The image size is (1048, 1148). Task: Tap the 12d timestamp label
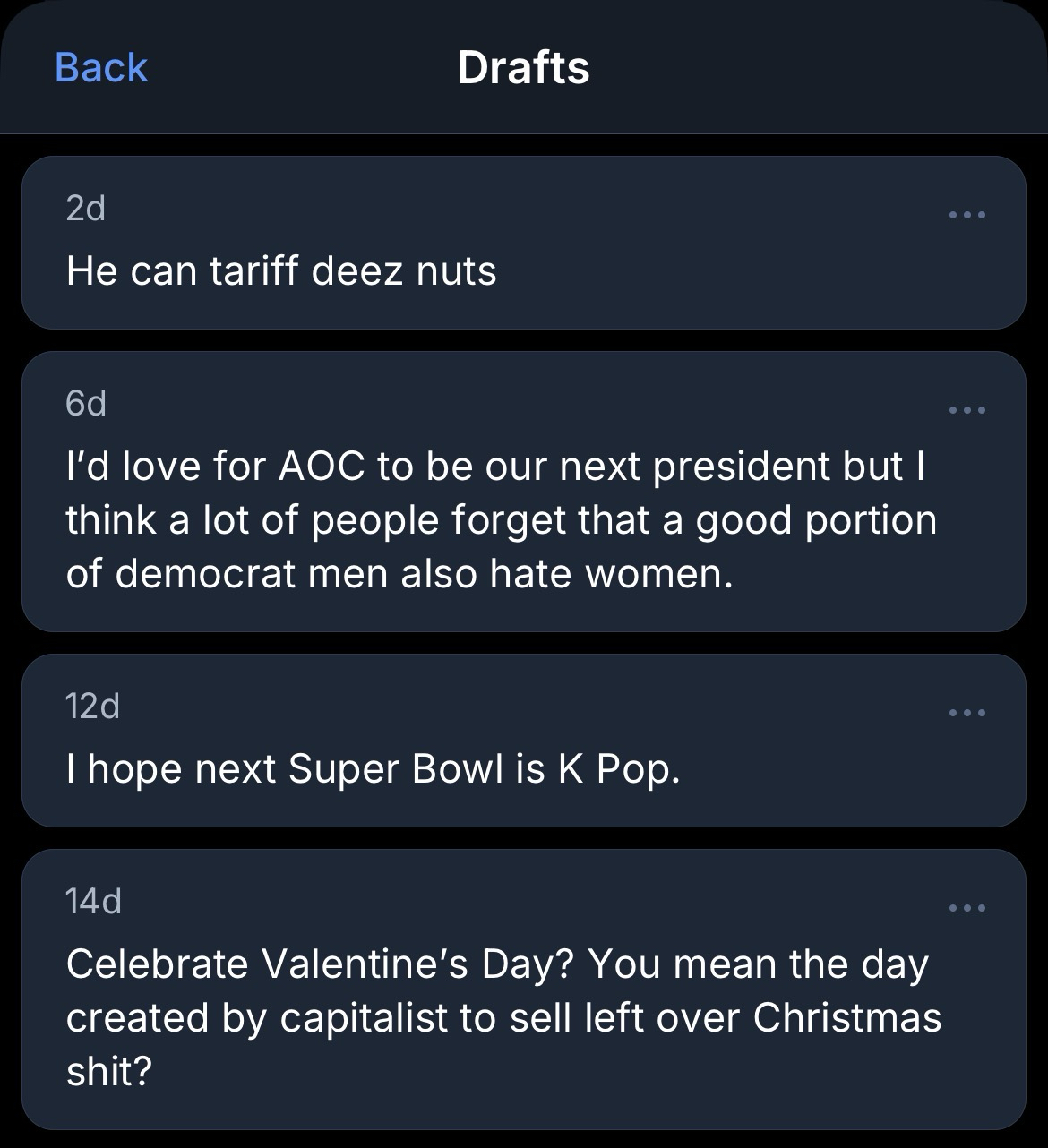pyautogui.click(x=92, y=706)
